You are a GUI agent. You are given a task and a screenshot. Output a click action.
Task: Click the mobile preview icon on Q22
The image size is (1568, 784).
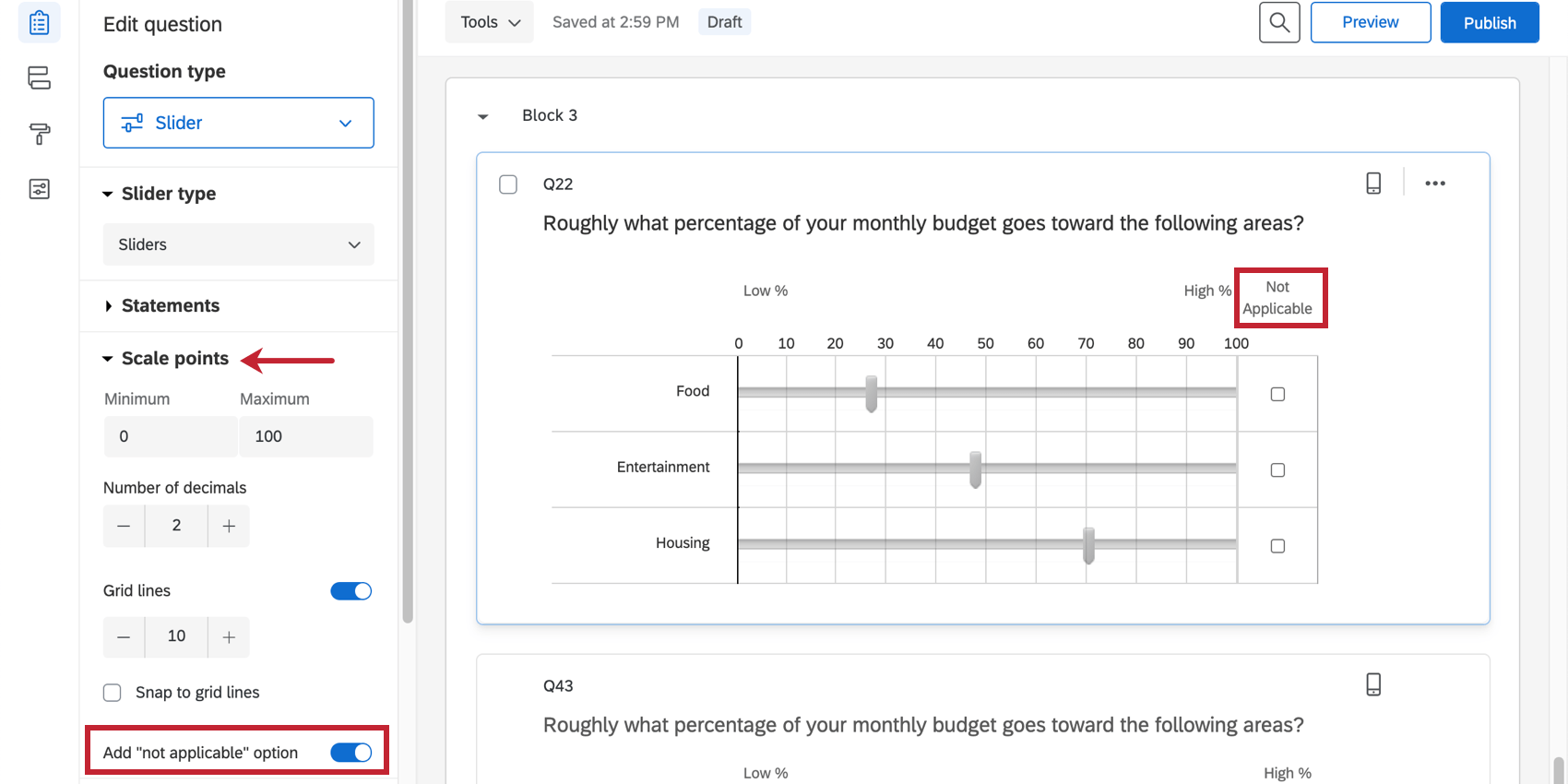coord(1373,183)
